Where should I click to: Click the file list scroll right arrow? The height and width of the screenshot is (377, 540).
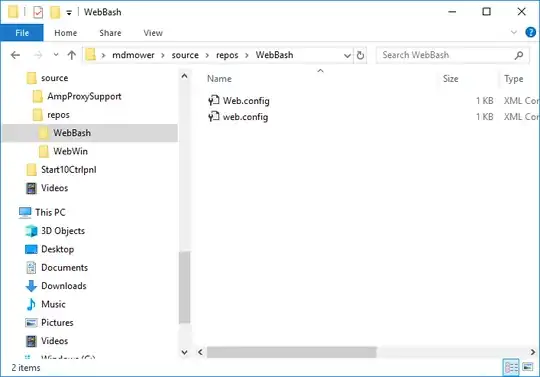tap(533, 352)
